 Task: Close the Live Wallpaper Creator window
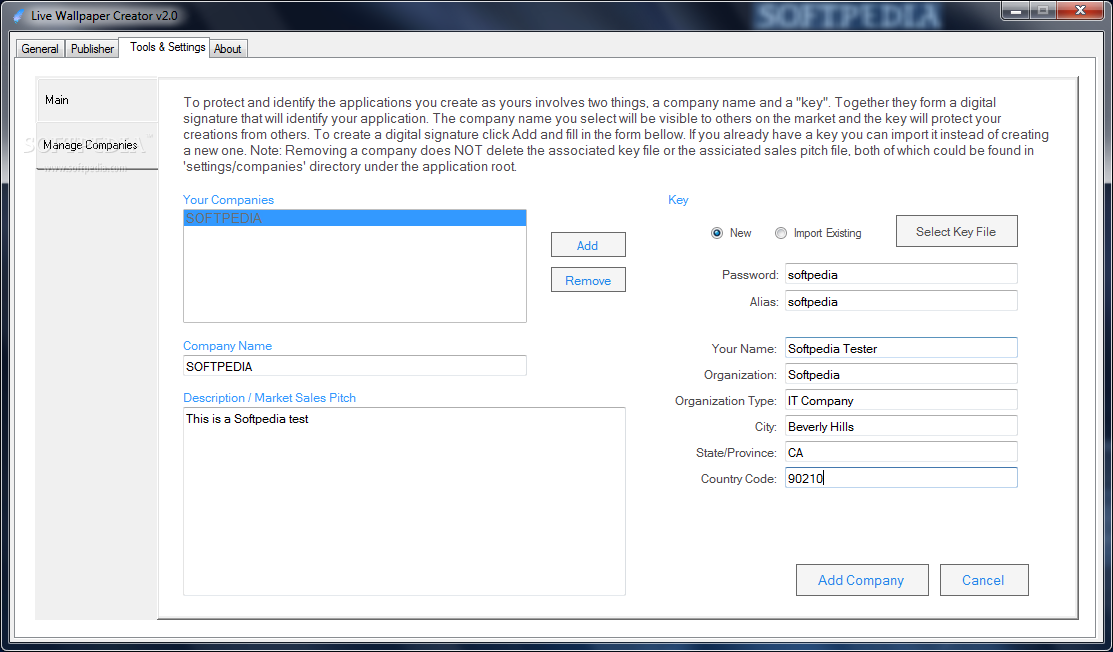[x=1079, y=10]
